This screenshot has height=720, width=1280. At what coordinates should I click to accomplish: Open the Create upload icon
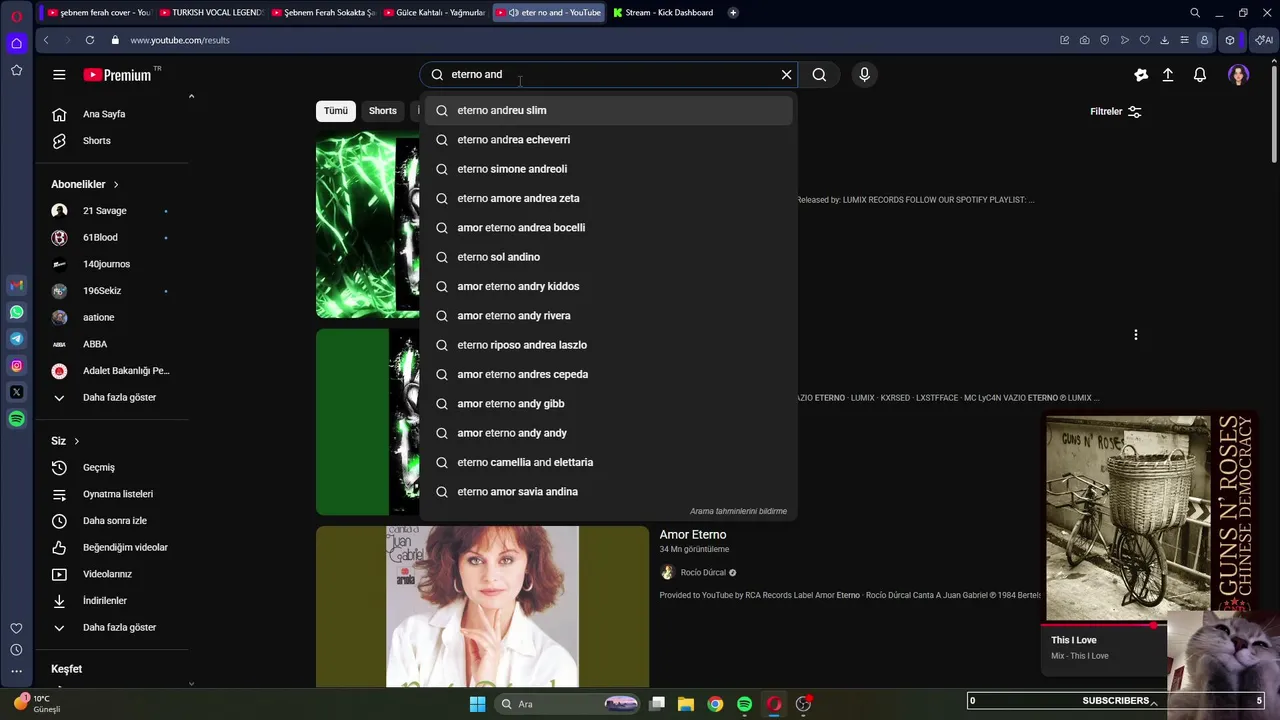(1167, 75)
